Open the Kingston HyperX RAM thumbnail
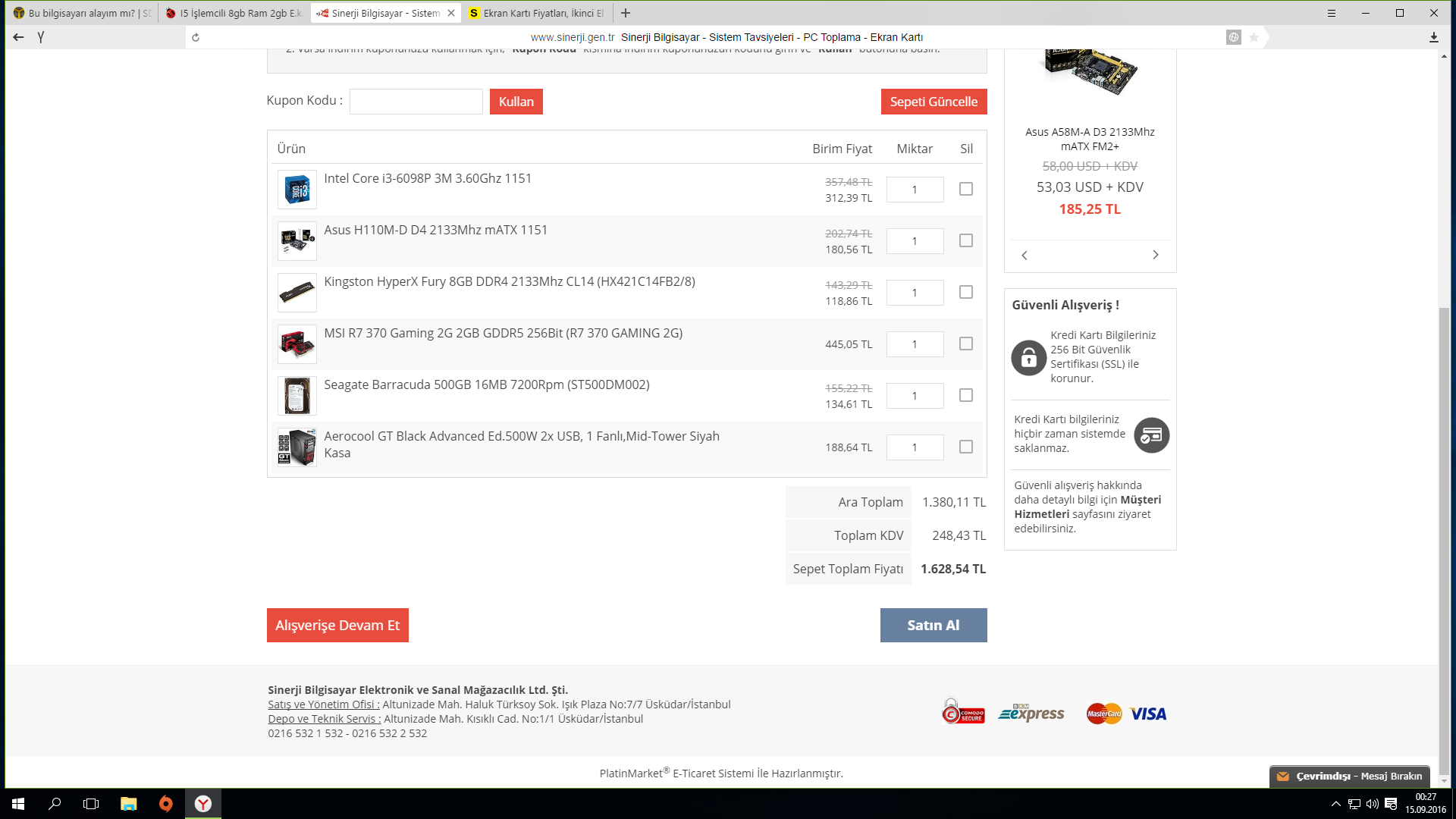This screenshot has height=819, width=1456. 297,293
